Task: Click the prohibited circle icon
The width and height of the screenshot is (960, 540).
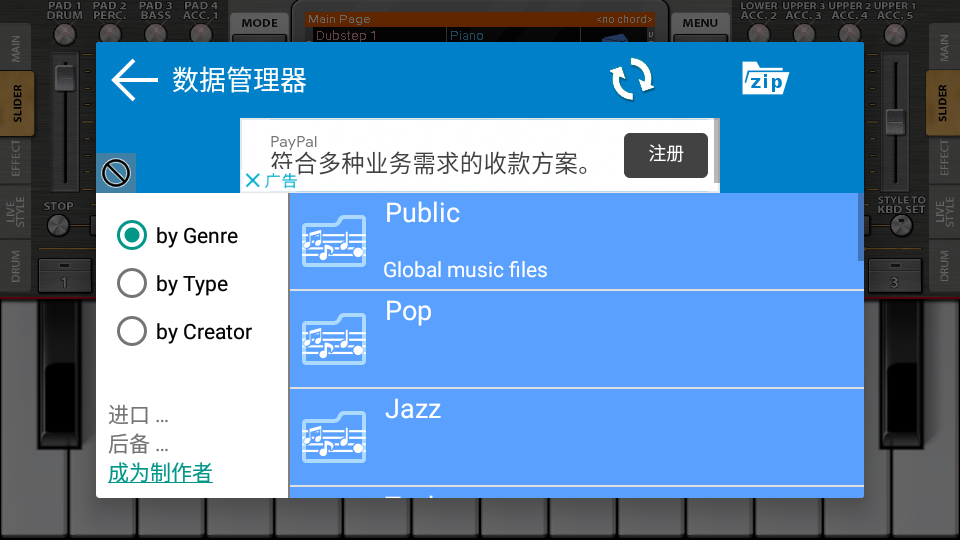Action: (x=117, y=174)
